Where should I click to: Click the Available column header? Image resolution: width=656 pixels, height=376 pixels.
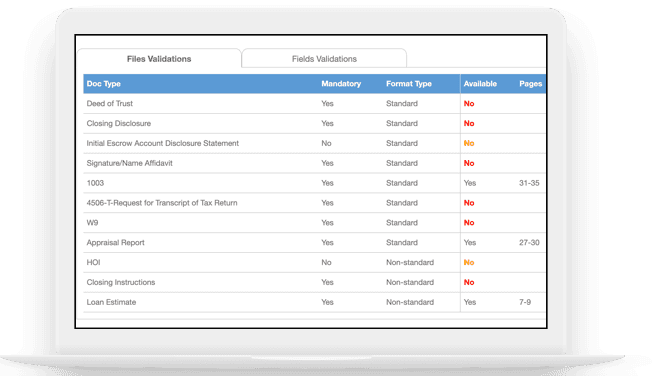pyautogui.click(x=480, y=84)
